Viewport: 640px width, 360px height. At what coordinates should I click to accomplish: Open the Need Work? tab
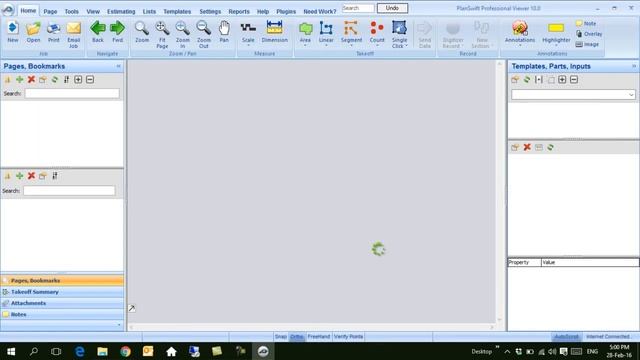[x=320, y=11]
